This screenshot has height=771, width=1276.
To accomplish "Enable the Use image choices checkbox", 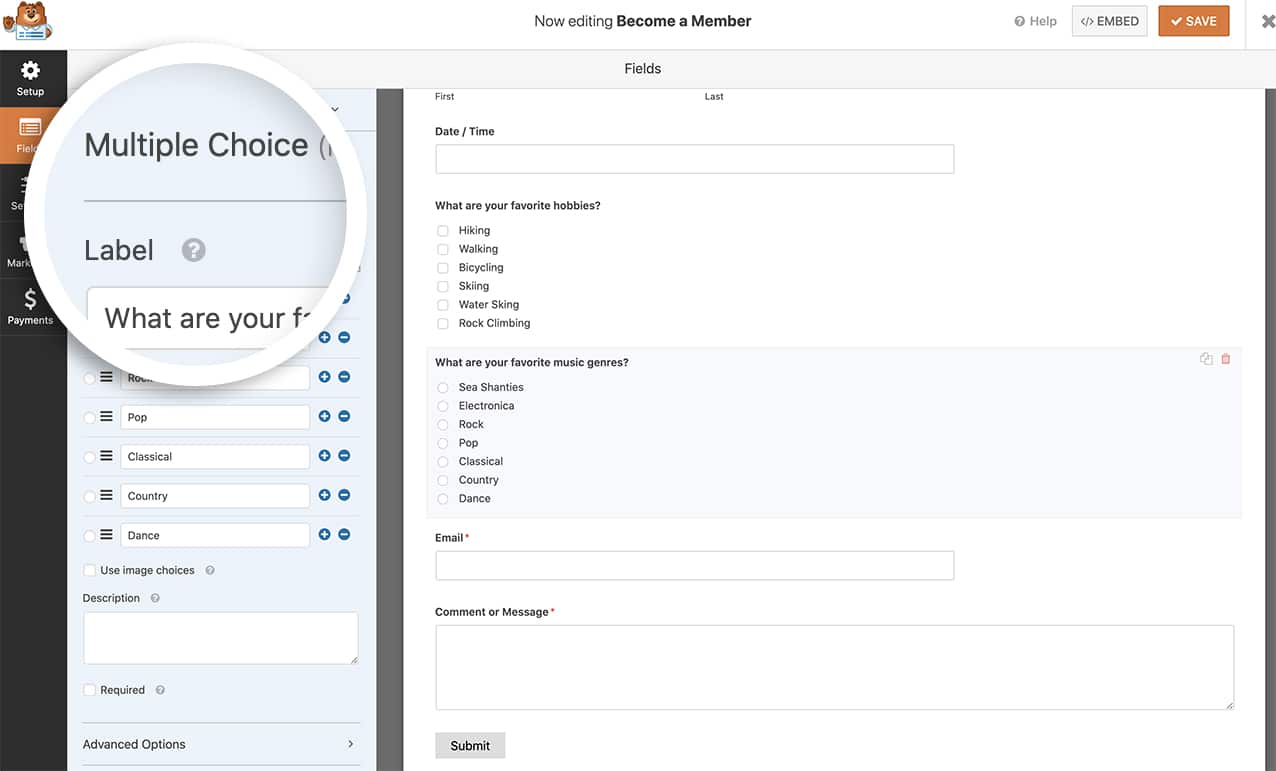I will 89,570.
